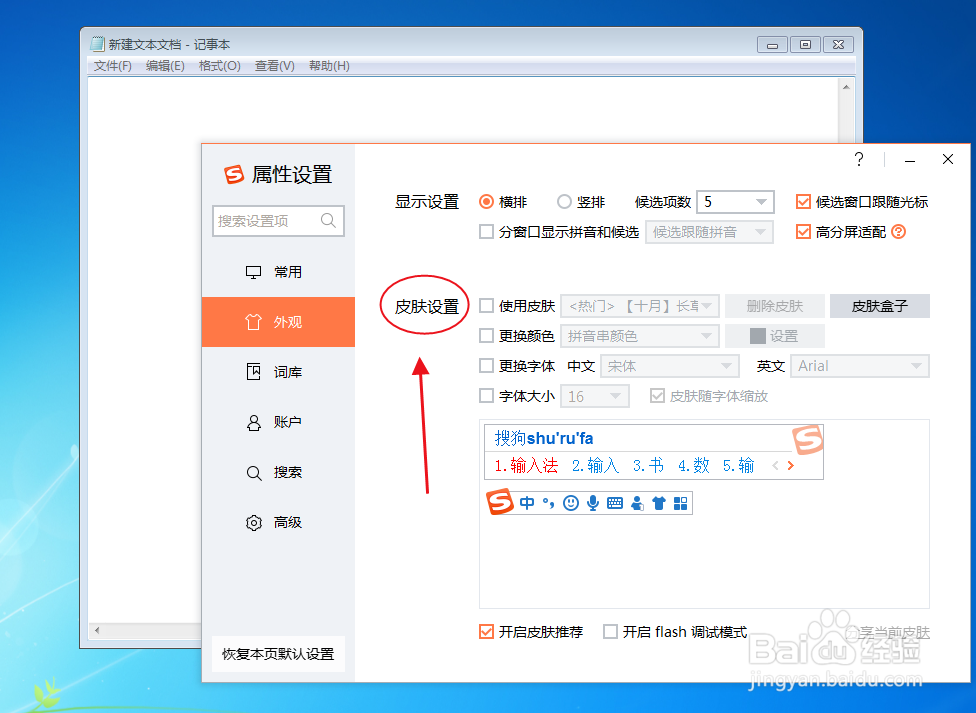
Task: Click 恢复本页默认设置 button
Action: (278, 654)
